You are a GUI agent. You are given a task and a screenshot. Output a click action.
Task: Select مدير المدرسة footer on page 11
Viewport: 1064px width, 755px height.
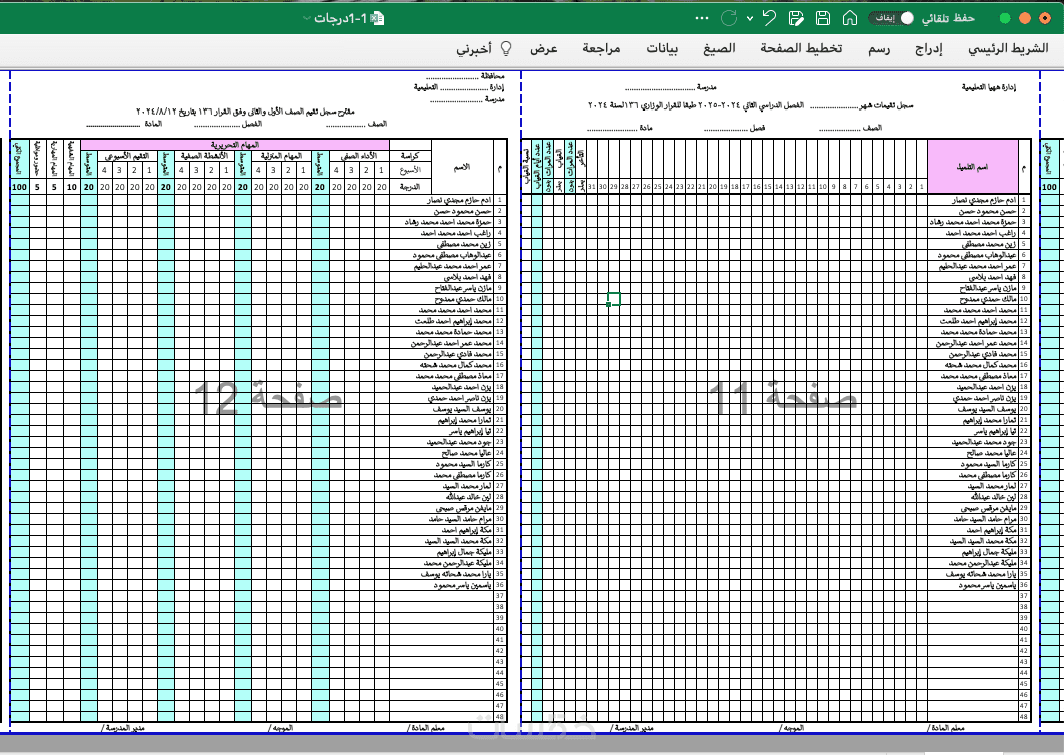pos(631,728)
